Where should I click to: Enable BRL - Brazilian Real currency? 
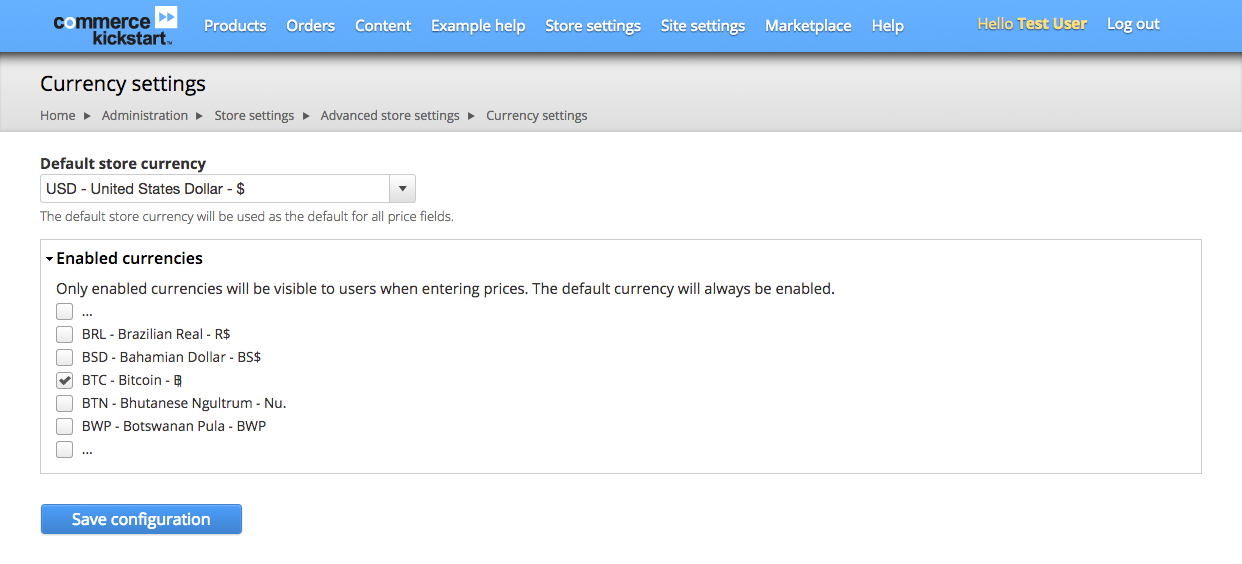point(64,334)
